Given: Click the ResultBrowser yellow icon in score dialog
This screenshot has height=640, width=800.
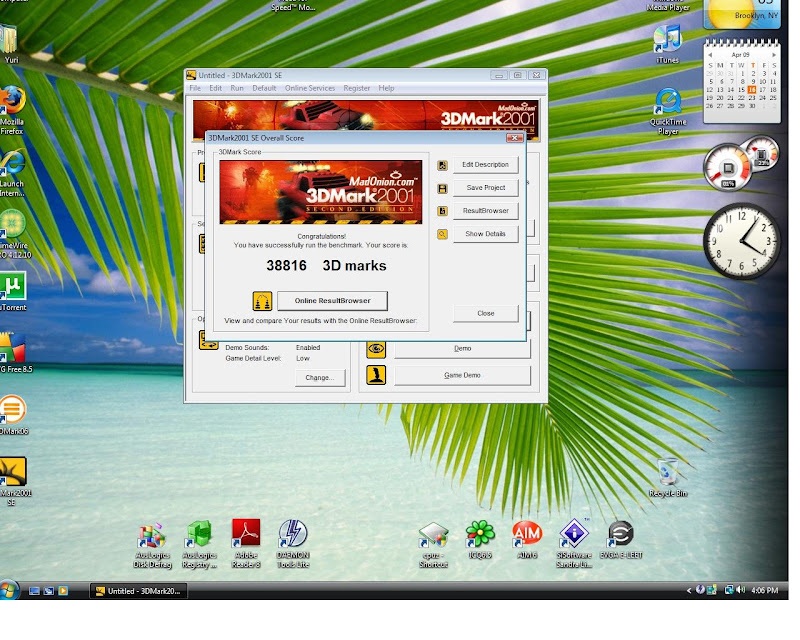Looking at the screenshot, I should point(442,211).
